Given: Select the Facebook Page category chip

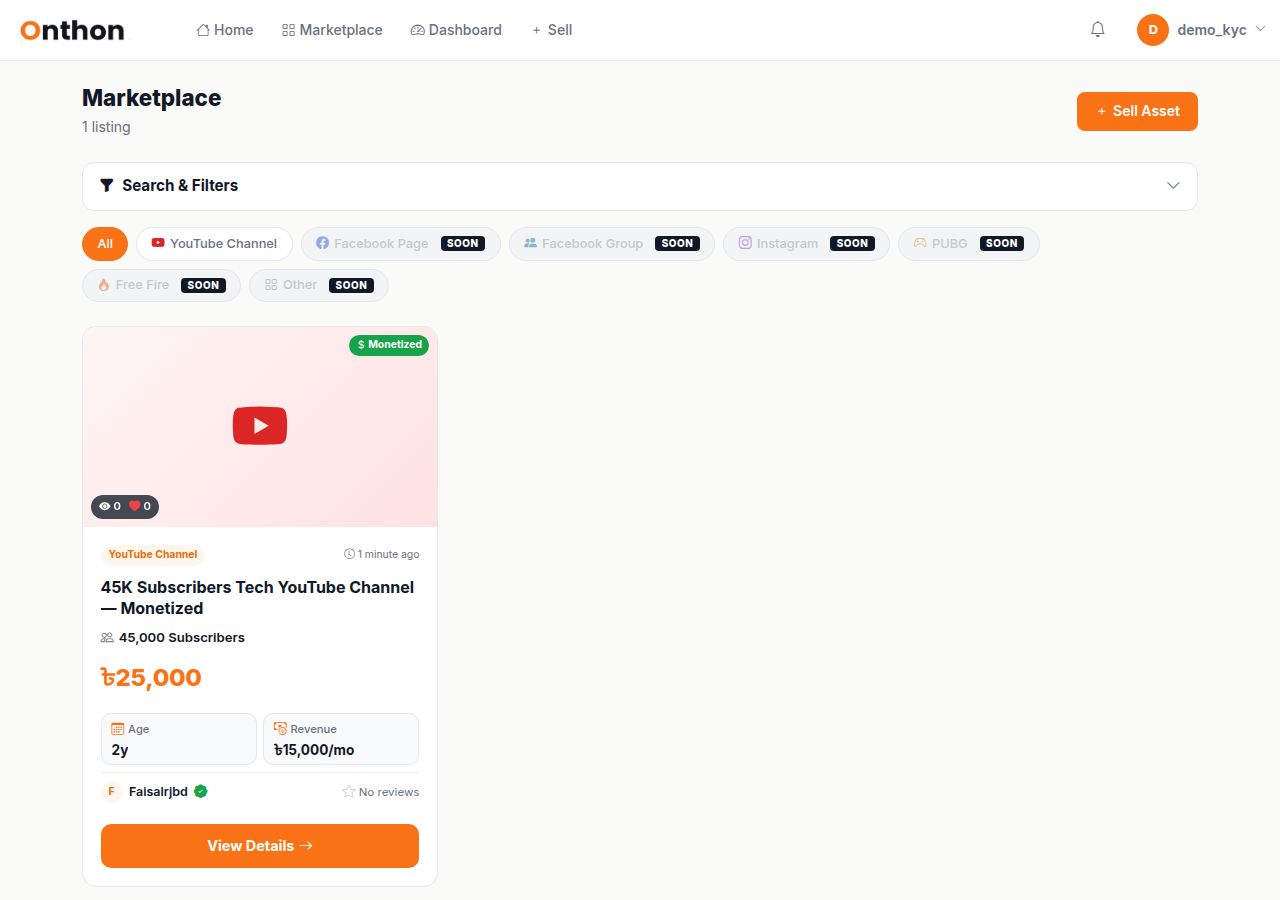Looking at the screenshot, I should [x=401, y=244].
